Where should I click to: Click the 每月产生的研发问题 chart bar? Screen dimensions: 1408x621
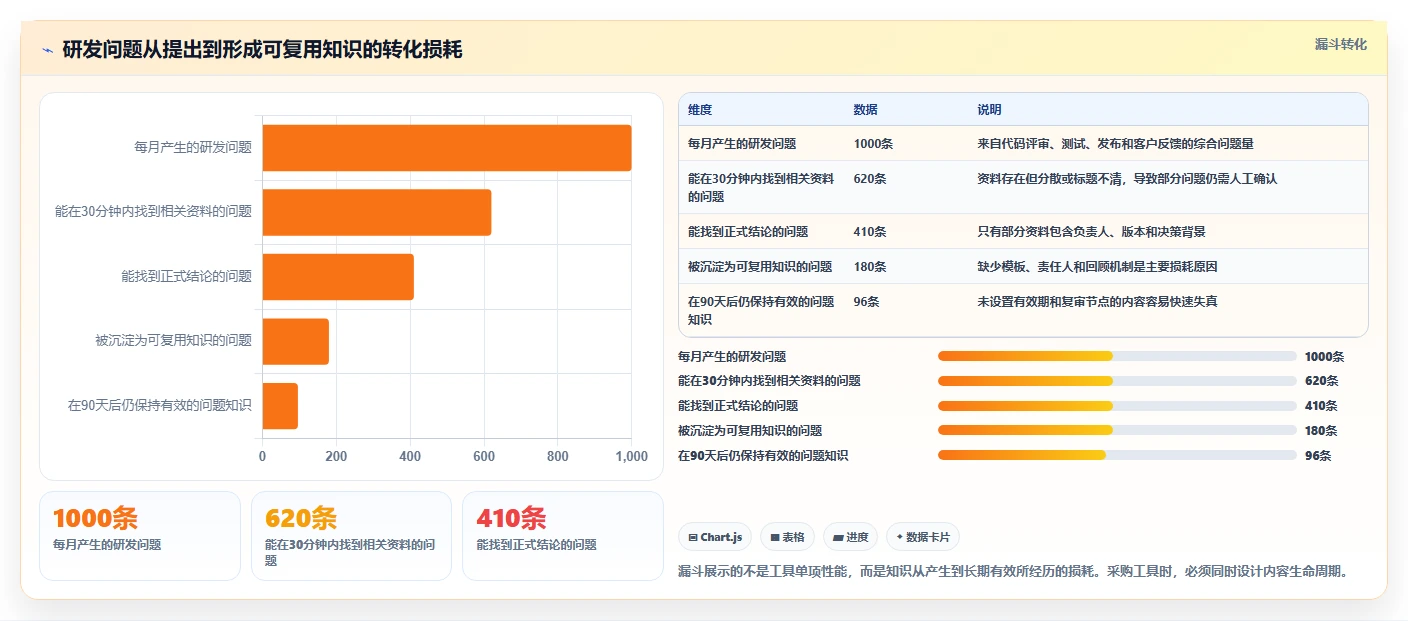coord(447,148)
